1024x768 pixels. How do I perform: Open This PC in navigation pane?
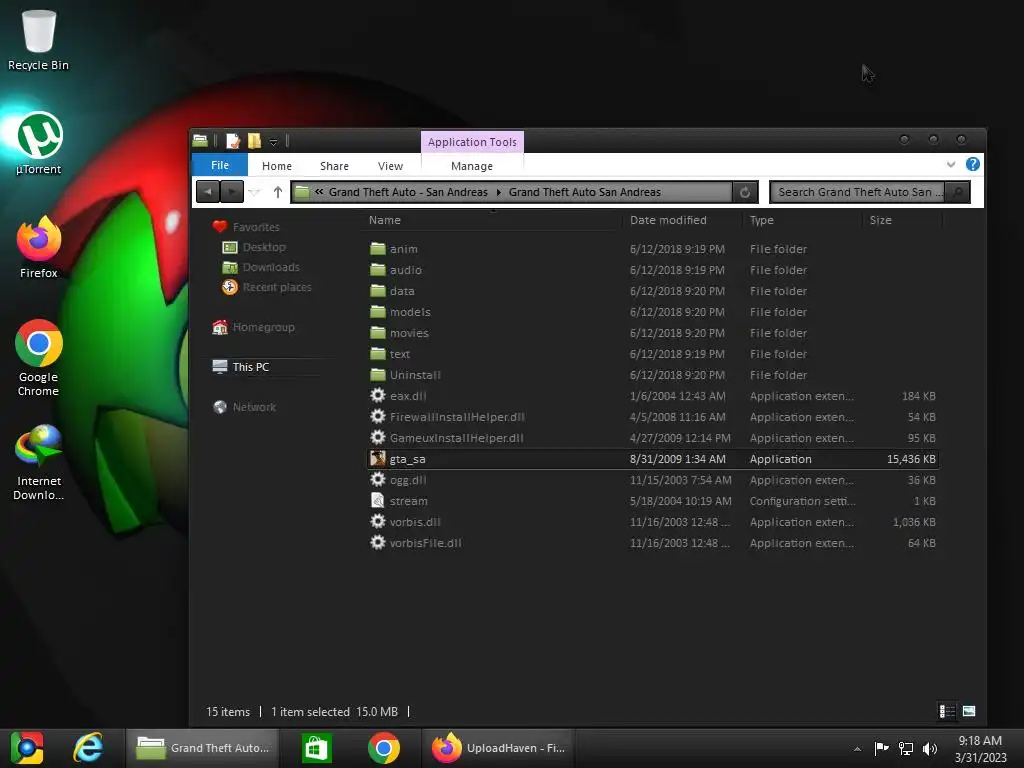pos(240,367)
